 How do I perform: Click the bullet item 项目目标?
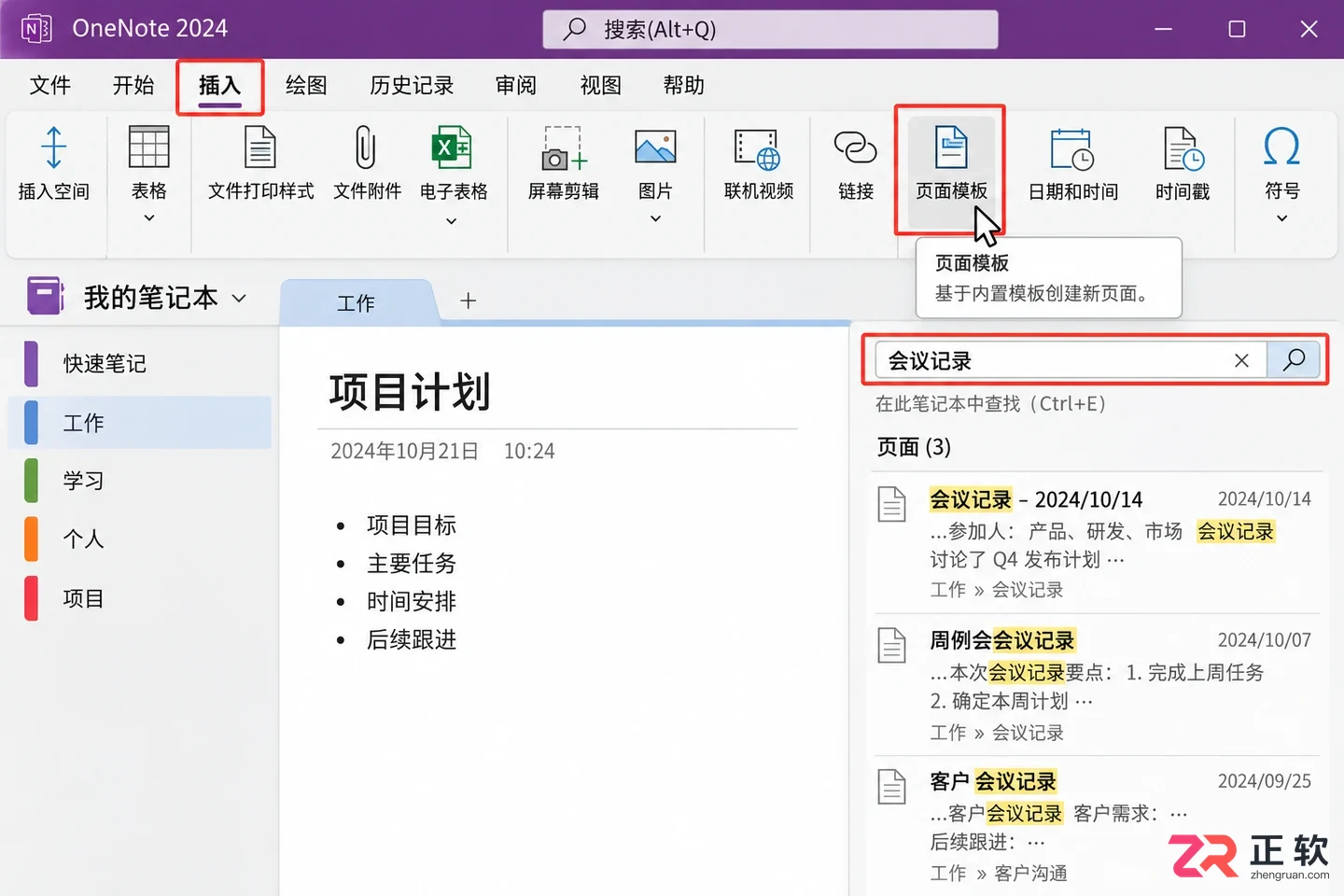pos(412,525)
